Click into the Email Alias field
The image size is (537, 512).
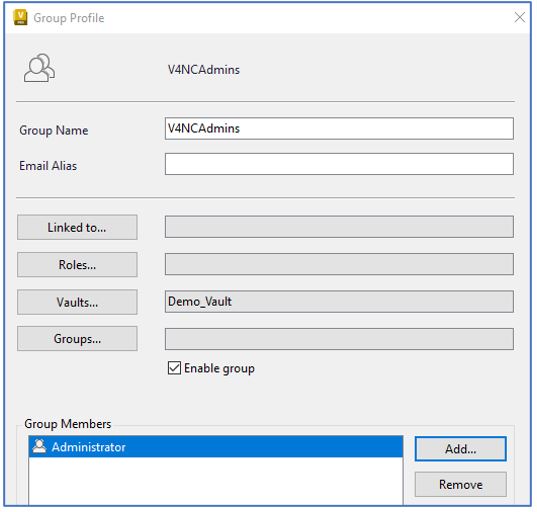tap(339, 164)
